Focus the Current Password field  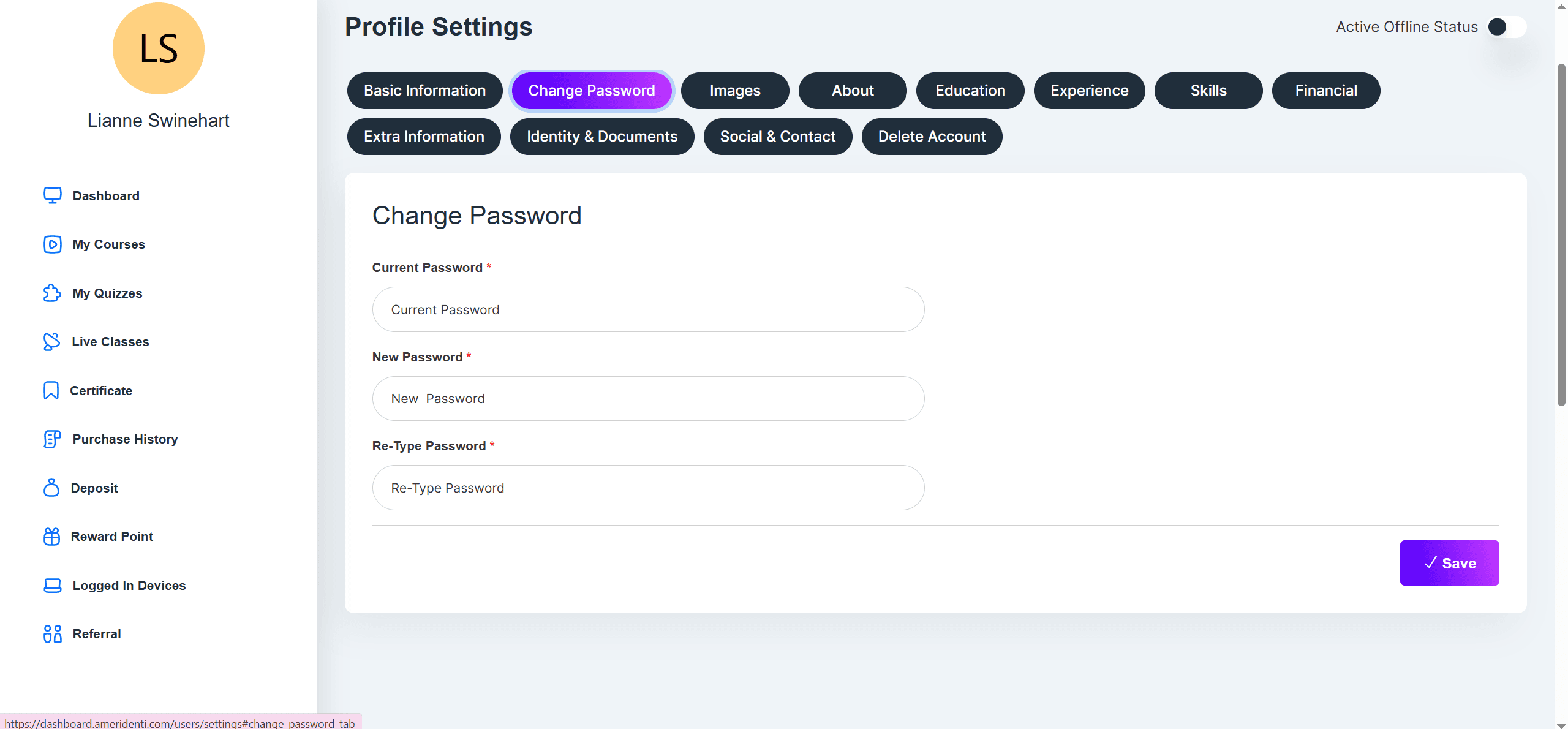point(649,309)
